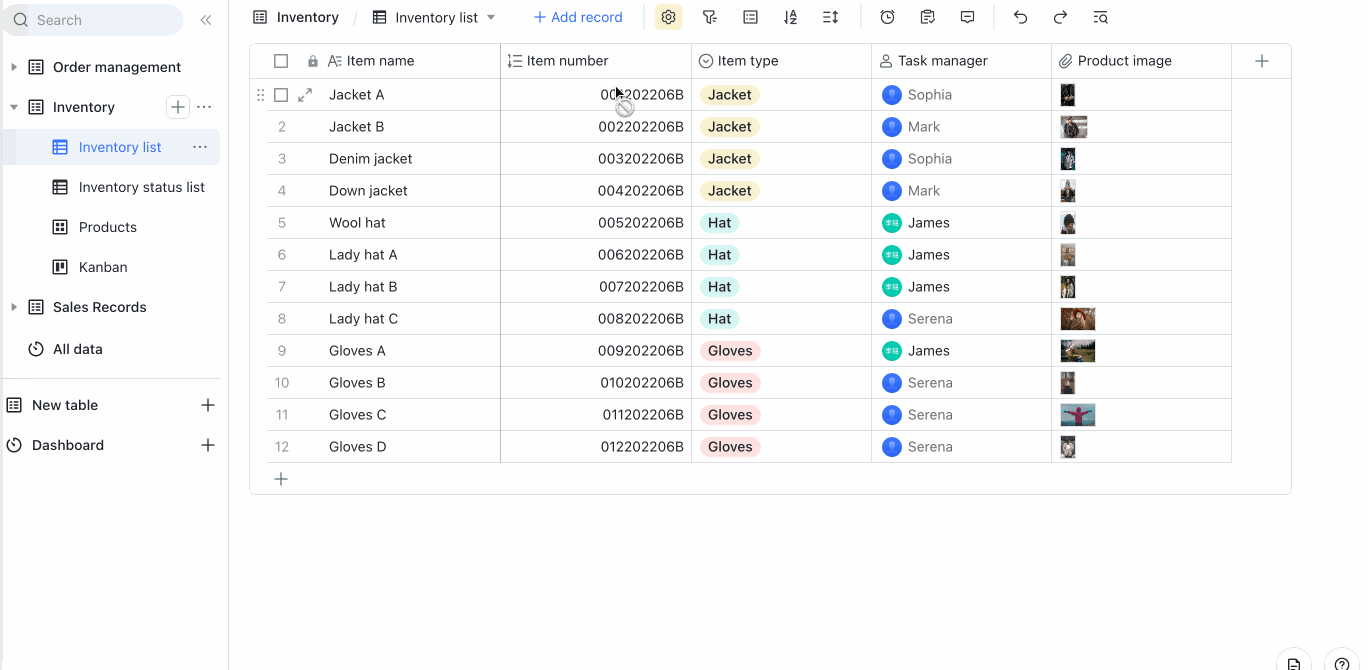Open the group records icon
The height and width of the screenshot is (670, 1368).
click(x=750, y=17)
